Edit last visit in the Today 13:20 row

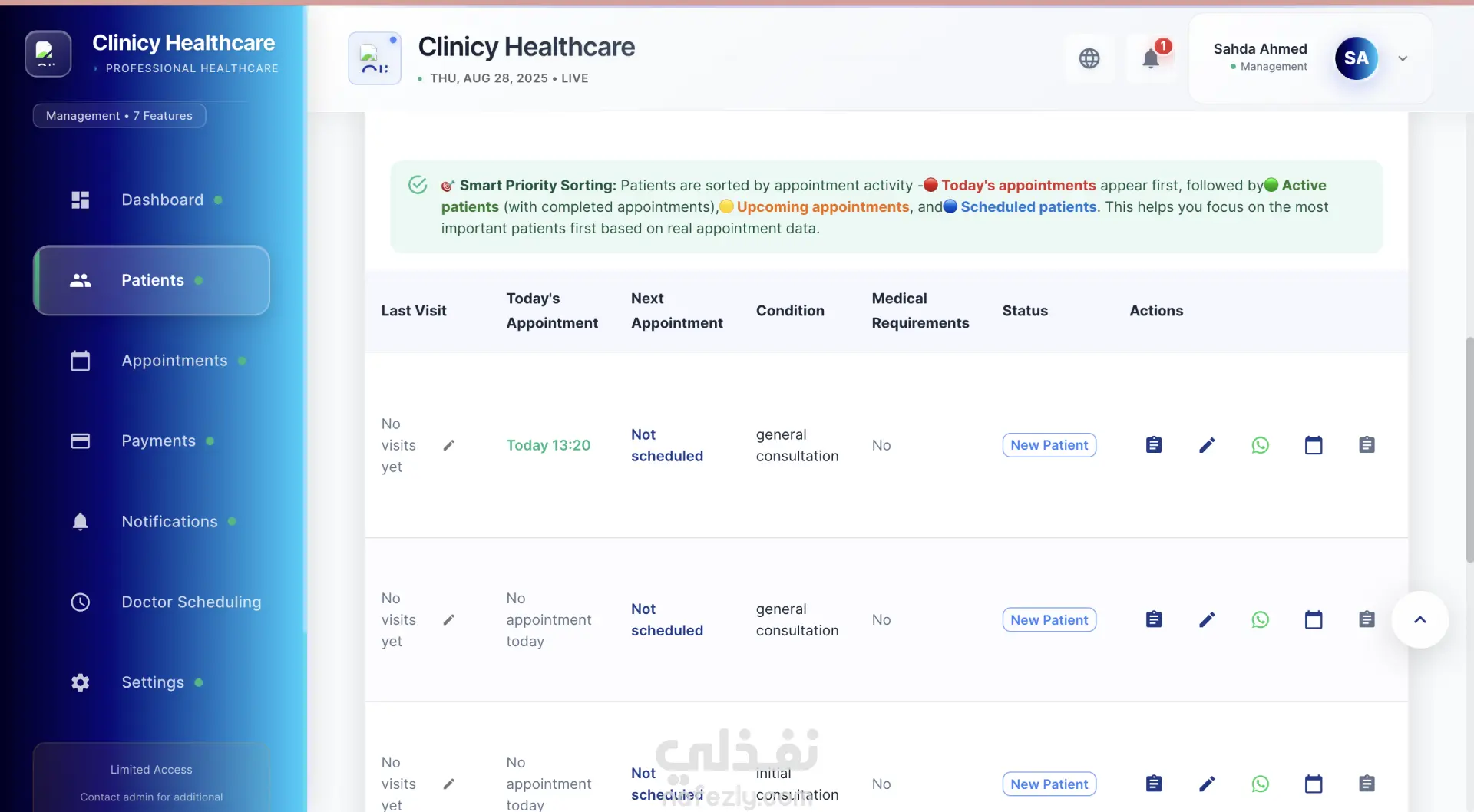[x=449, y=445]
